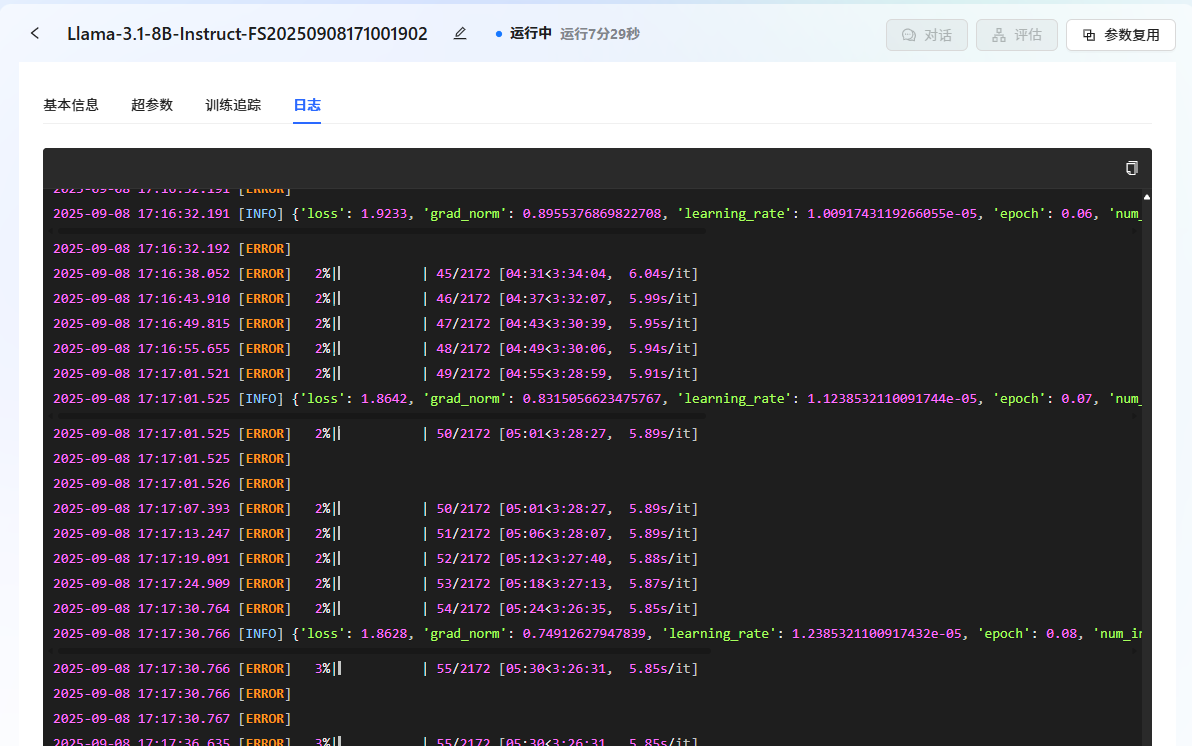Click horizontal scrollbar under the loss 1.9233 line
The width and height of the screenshot is (1192, 746).
(x=380, y=230)
